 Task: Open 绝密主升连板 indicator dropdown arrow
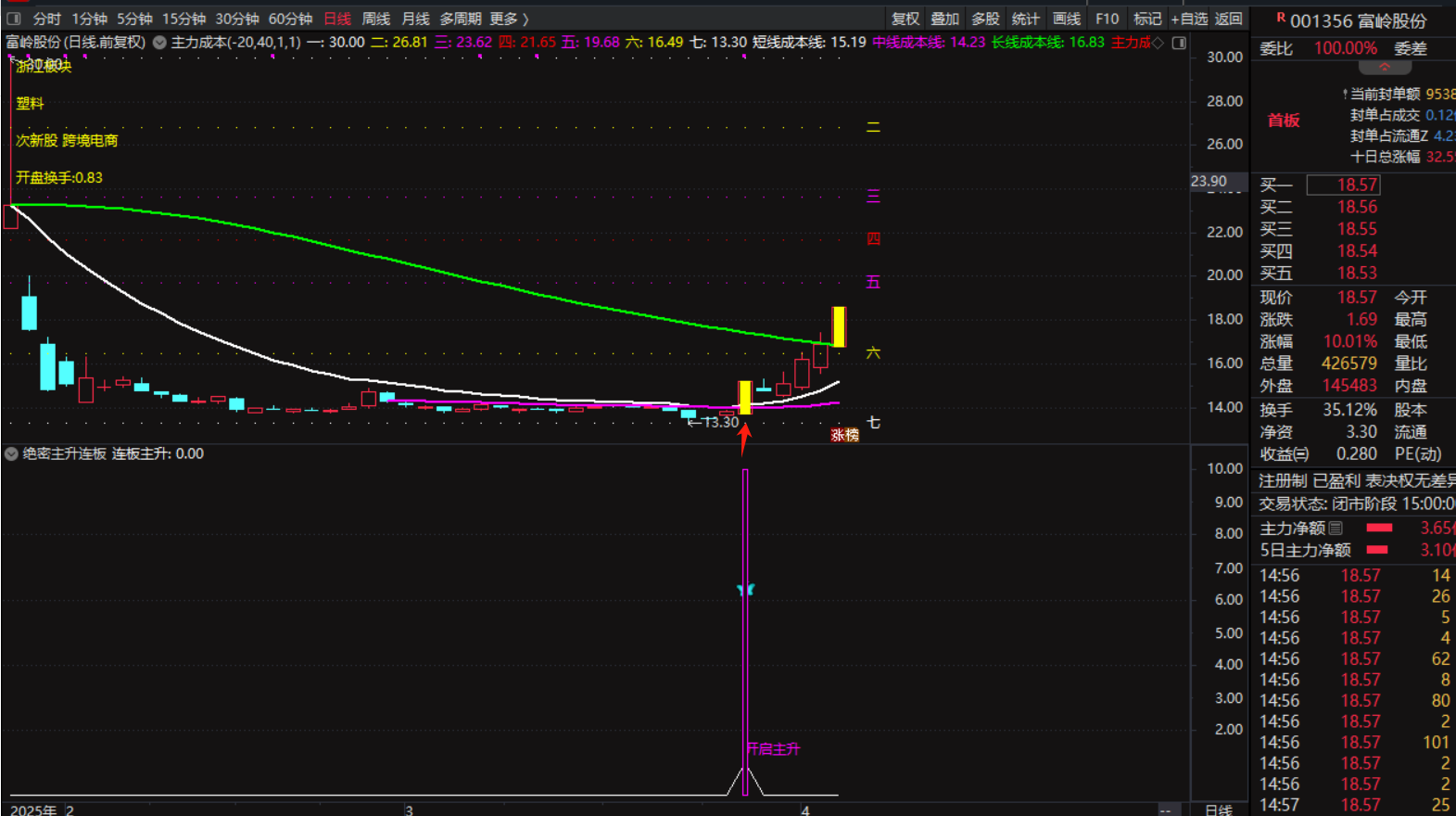pyautogui.click(x=11, y=453)
